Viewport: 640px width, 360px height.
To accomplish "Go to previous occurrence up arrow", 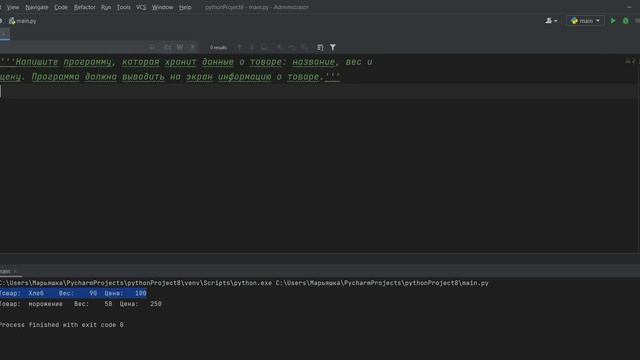I will pos(240,47).
